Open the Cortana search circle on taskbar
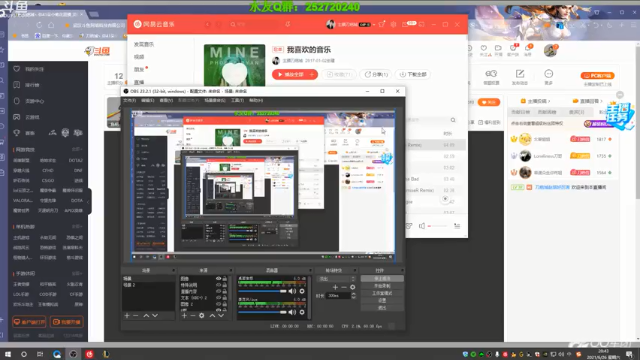Image resolution: width=640 pixels, height=360 pixels. 24,354
